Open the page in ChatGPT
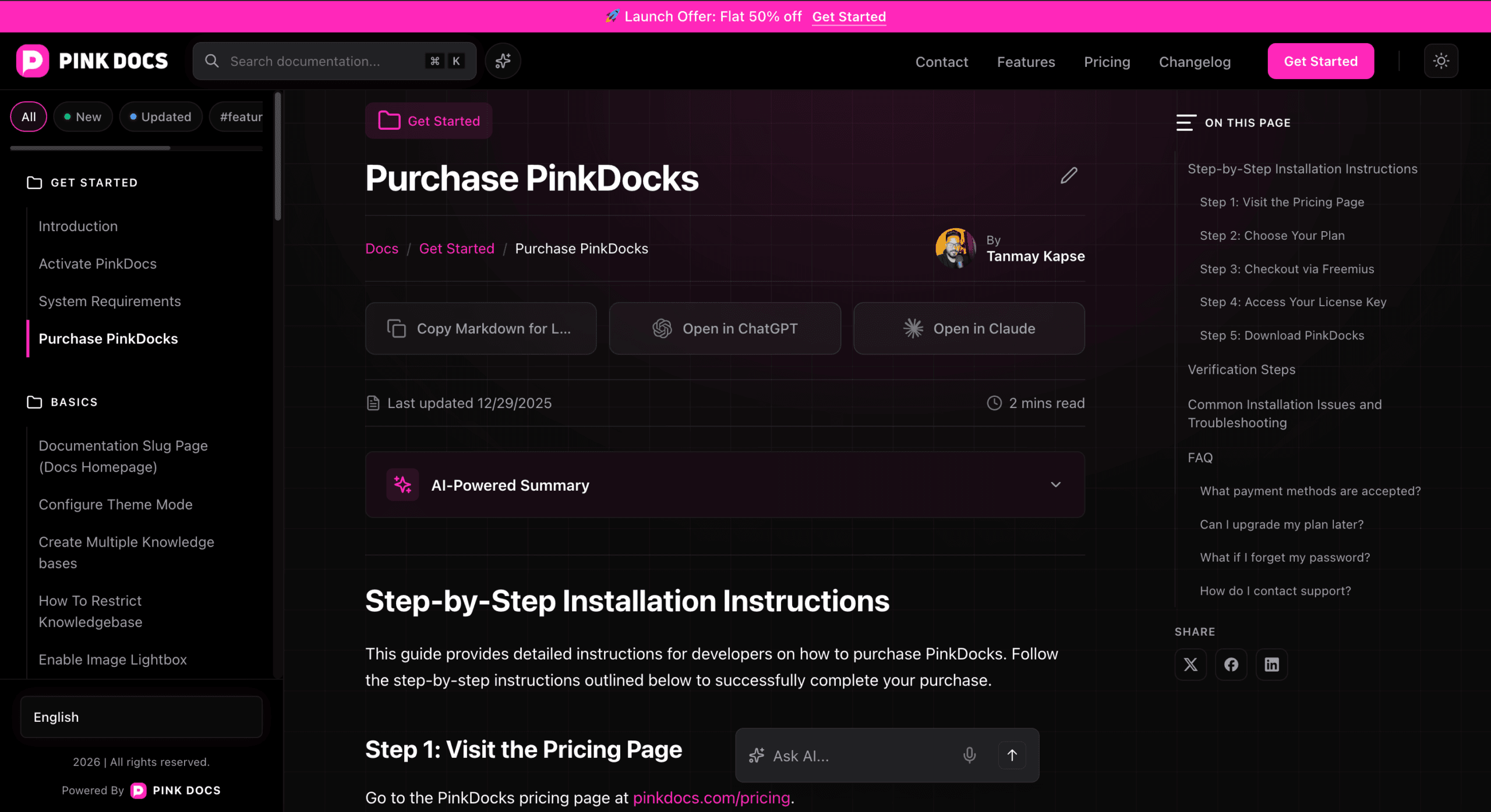The height and width of the screenshot is (812, 1491). click(725, 328)
